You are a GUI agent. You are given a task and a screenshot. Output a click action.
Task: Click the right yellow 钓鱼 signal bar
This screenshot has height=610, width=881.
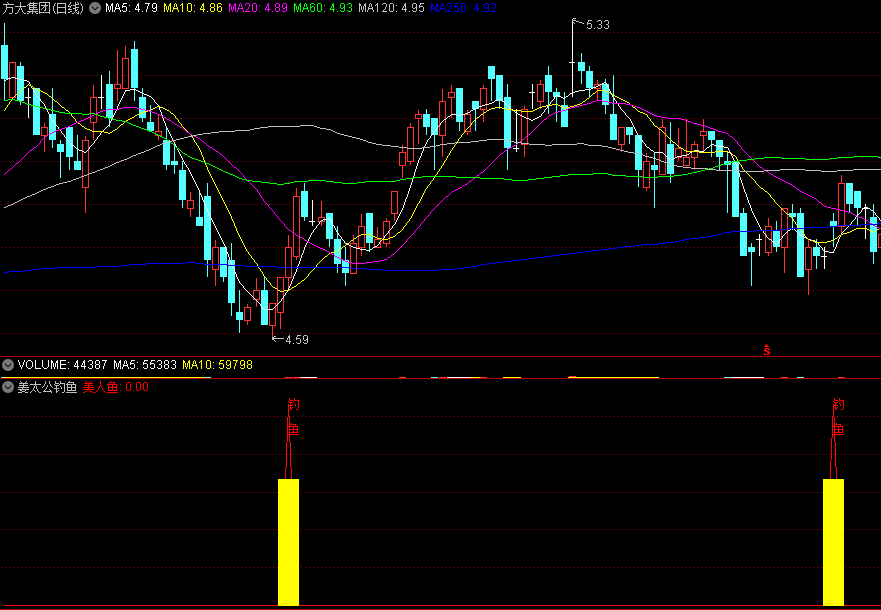[x=833, y=542]
